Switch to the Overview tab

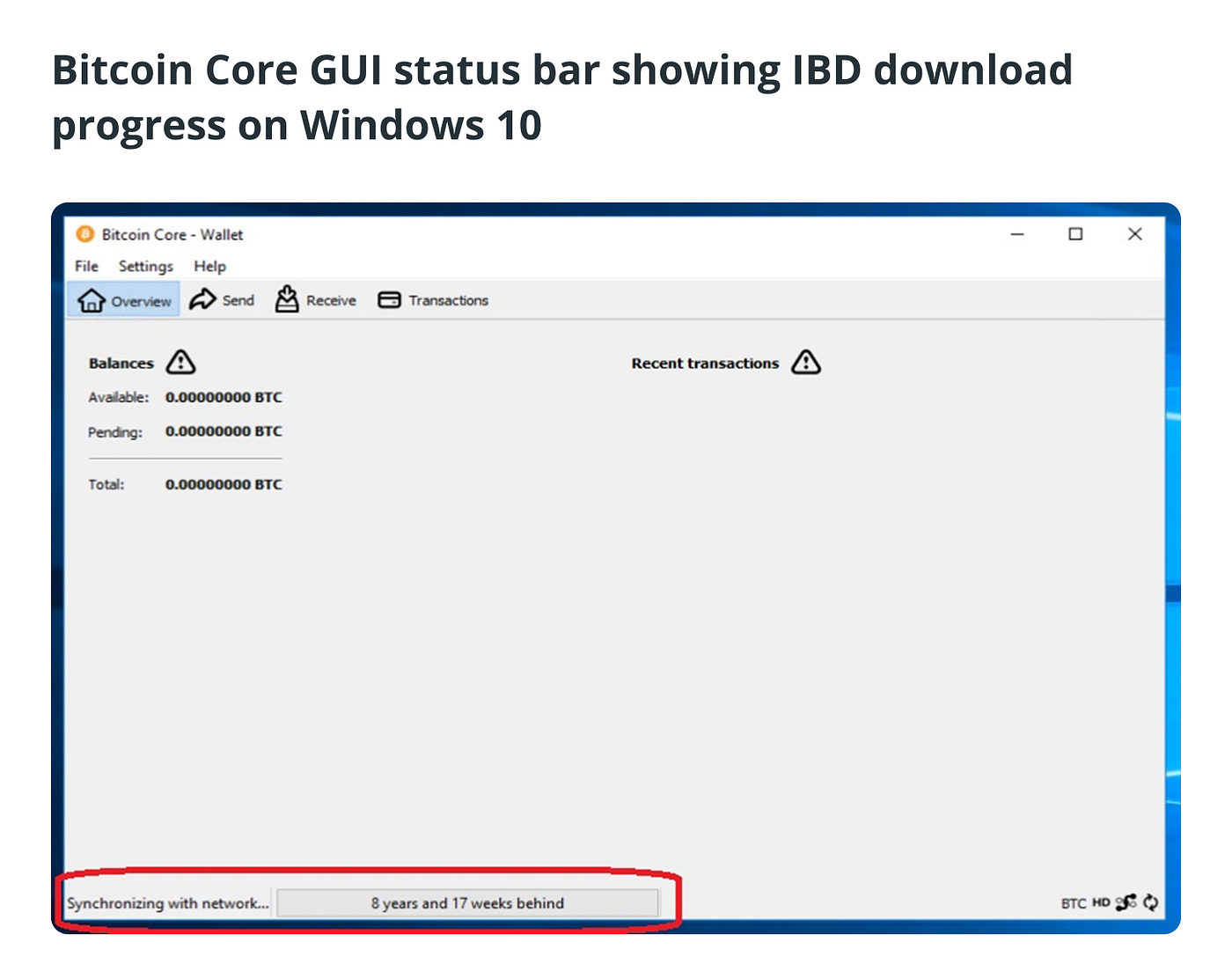coord(124,300)
